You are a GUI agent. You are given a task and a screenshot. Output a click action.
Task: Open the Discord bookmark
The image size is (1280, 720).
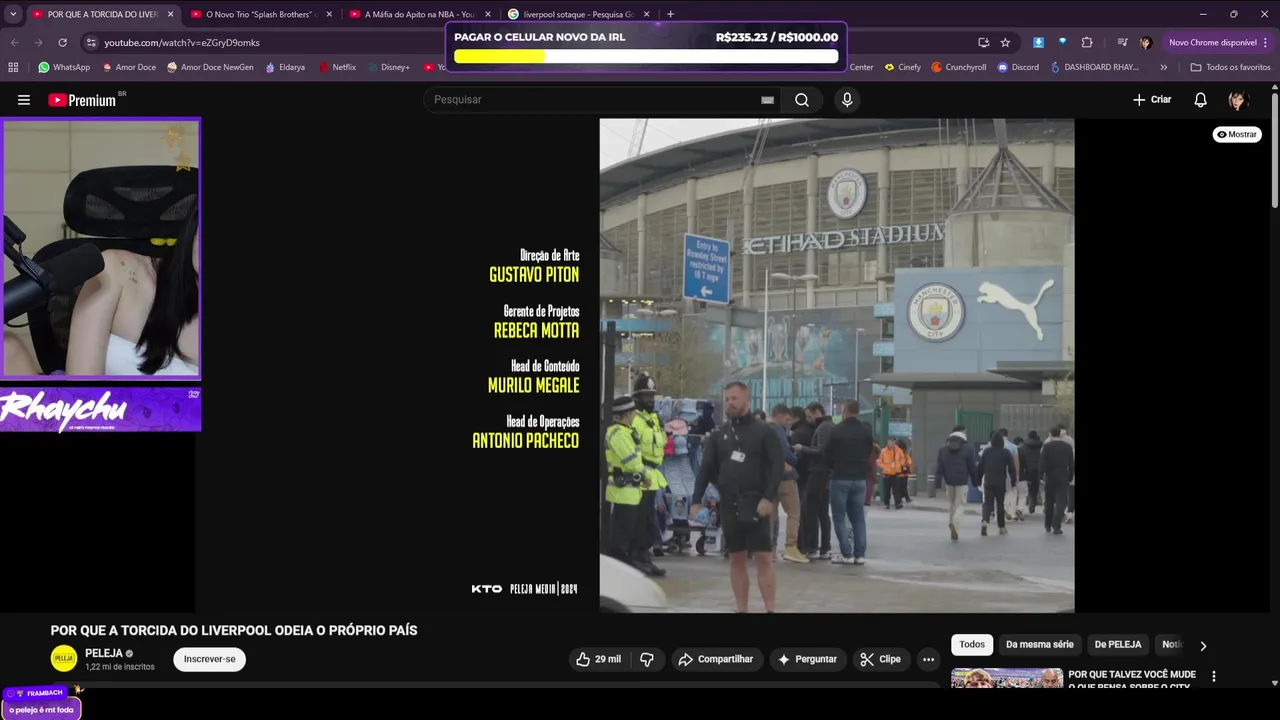[x=1018, y=67]
